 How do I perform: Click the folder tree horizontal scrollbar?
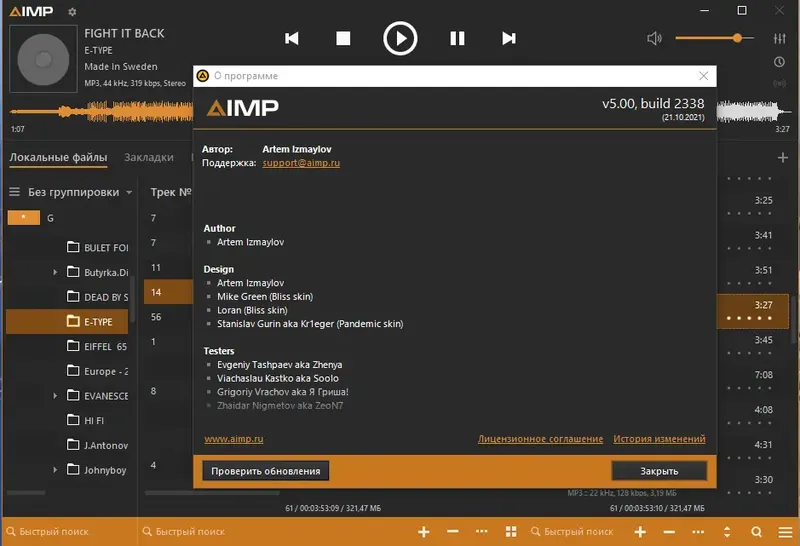[x=26, y=493]
